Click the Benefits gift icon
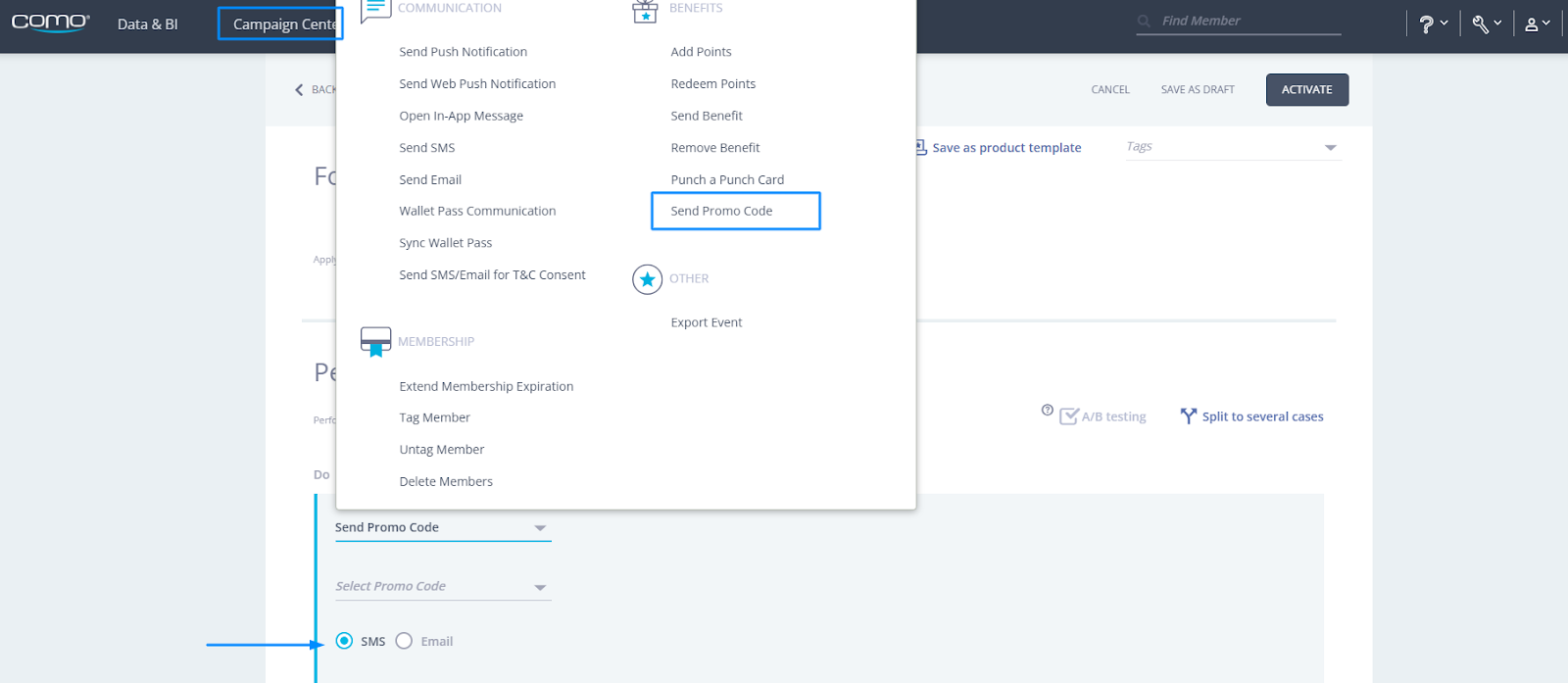The width and height of the screenshot is (1568, 683). coord(645,12)
